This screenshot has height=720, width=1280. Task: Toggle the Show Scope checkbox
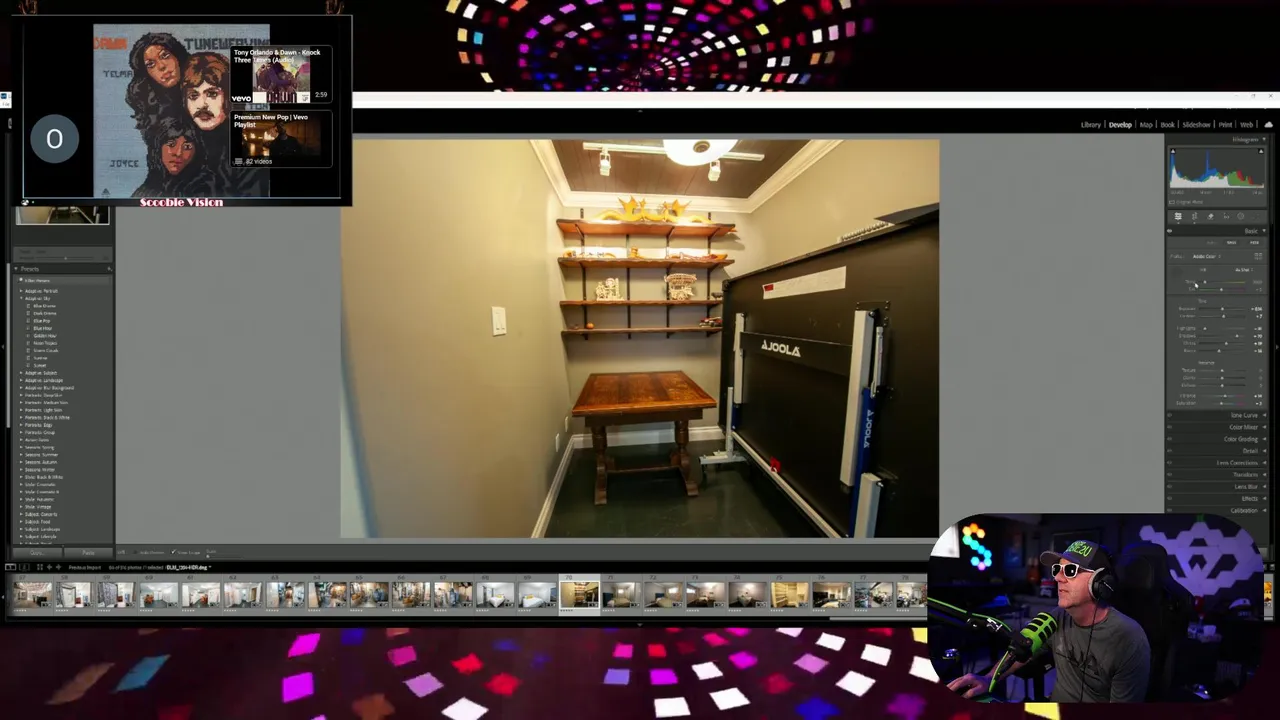click(173, 552)
